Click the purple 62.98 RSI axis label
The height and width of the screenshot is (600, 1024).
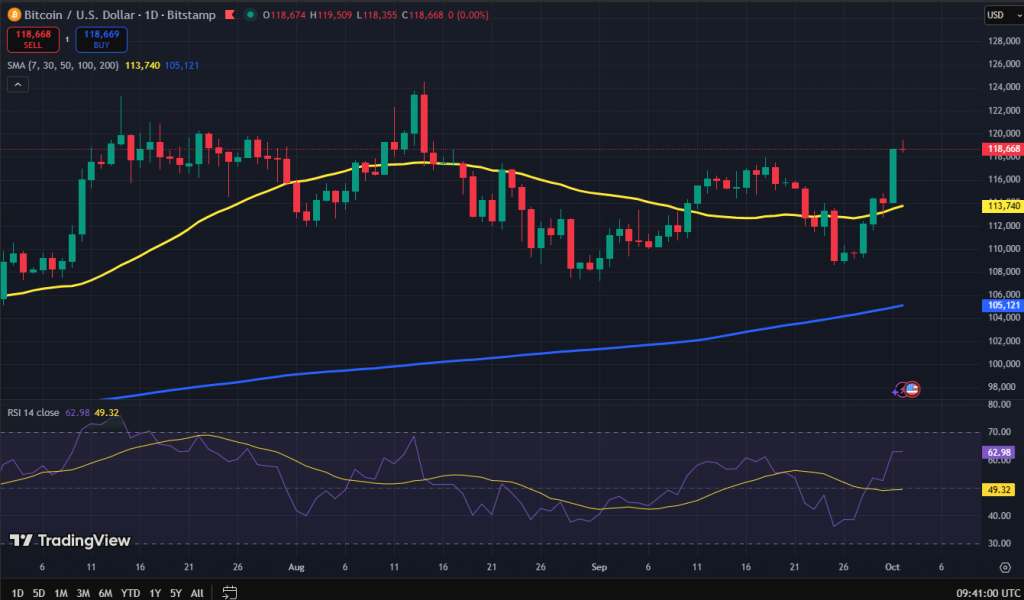[999, 452]
